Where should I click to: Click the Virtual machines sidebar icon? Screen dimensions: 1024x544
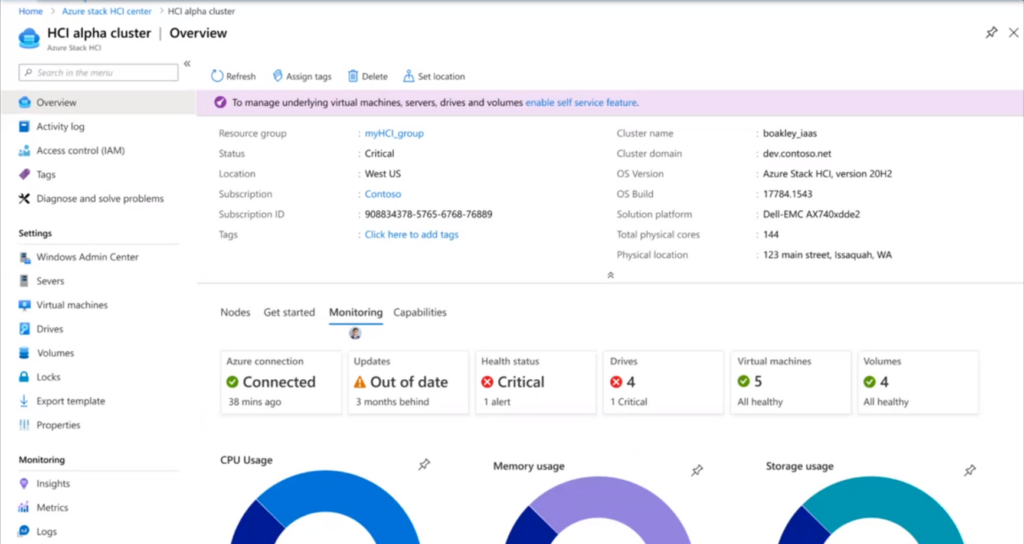click(x=25, y=305)
